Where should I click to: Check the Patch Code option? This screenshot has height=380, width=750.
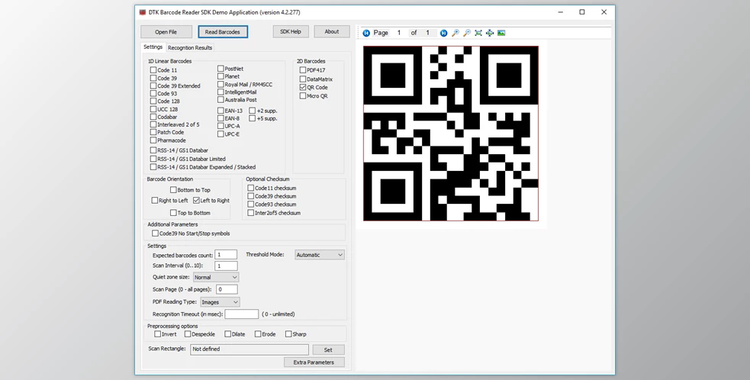point(153,132)
